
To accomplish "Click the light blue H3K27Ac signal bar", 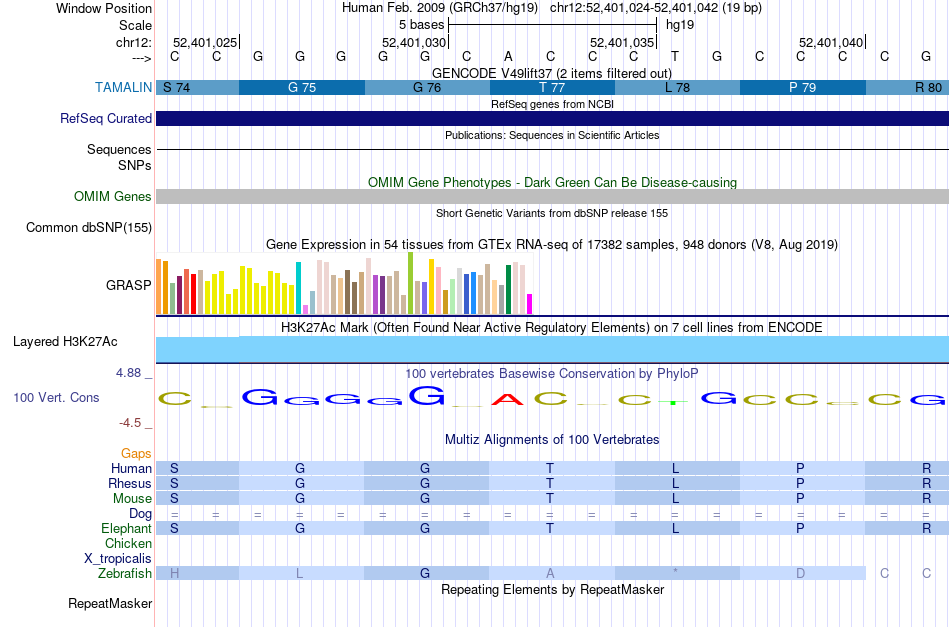I will (x=553, y=350).
